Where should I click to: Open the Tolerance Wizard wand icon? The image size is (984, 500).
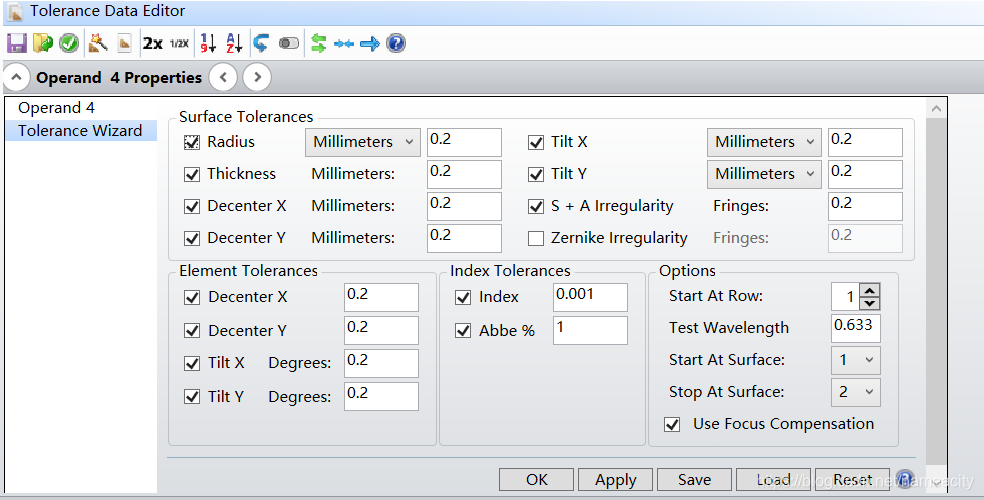point(98,43)
